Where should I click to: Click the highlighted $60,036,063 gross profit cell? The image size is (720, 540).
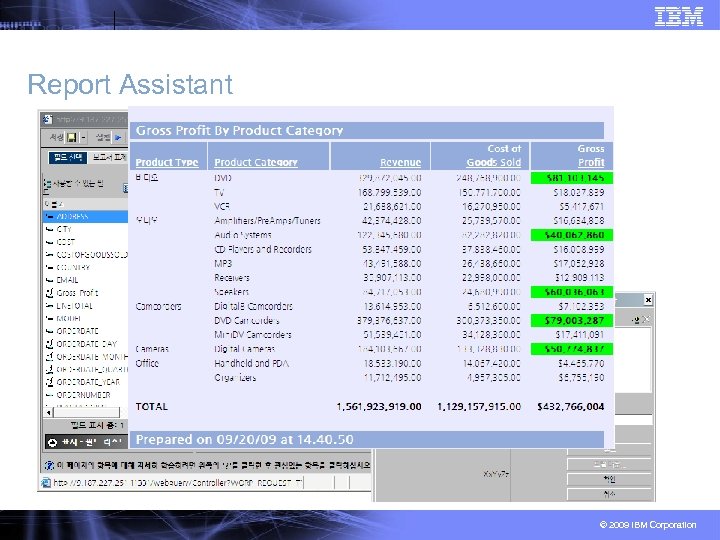(572, 292)
